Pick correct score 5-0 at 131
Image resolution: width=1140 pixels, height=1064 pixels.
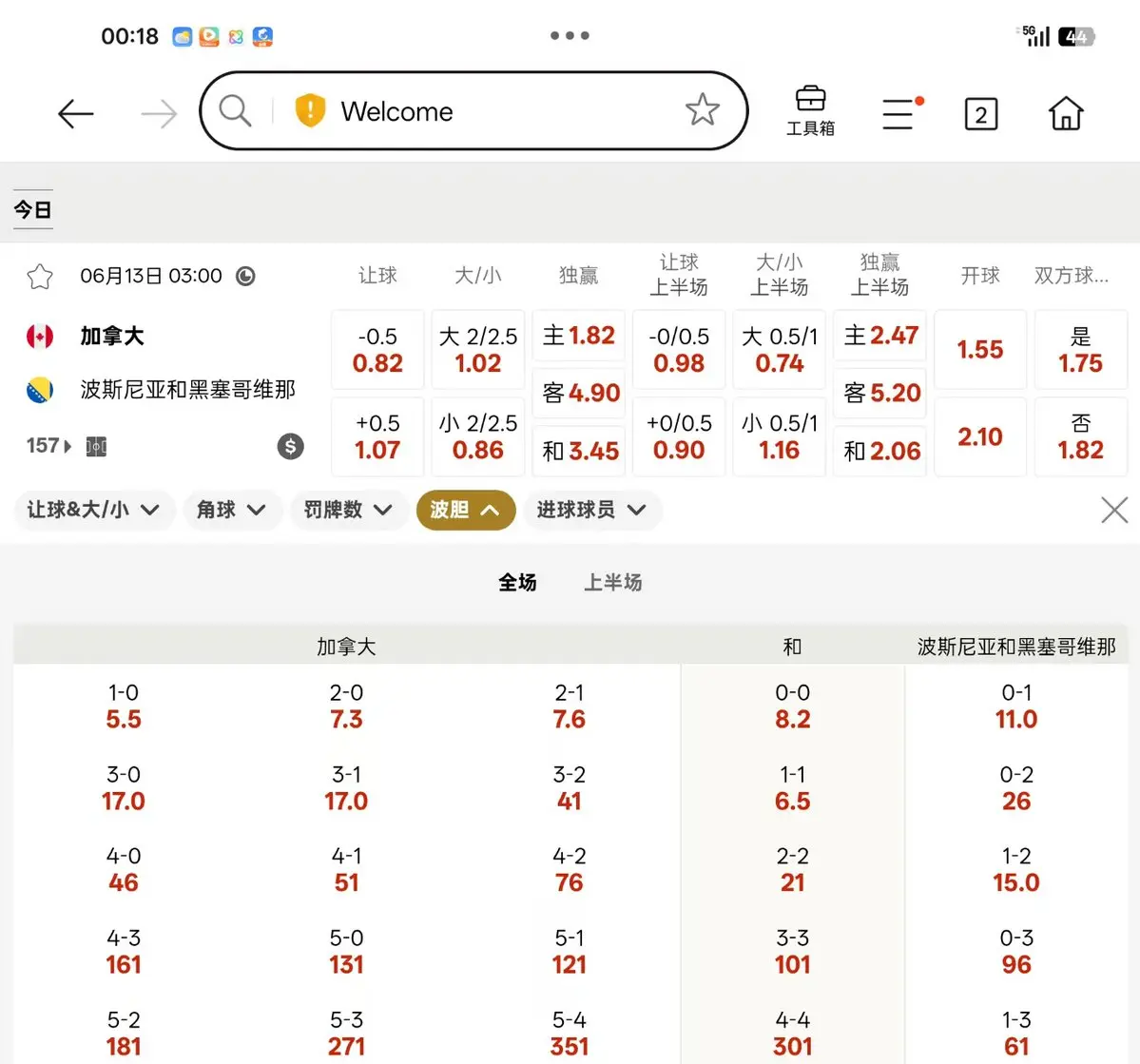click(x=346, y=951)
